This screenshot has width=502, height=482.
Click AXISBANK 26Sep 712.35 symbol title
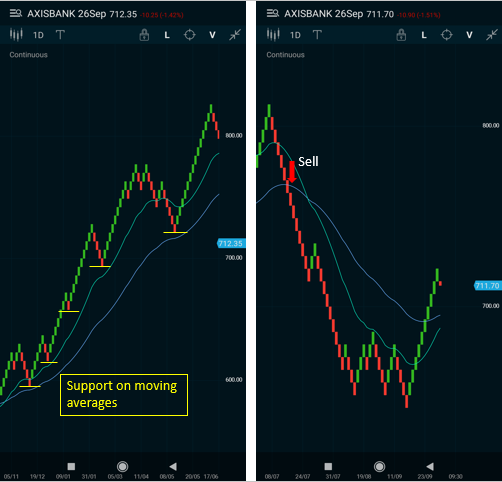coord(82,14)
